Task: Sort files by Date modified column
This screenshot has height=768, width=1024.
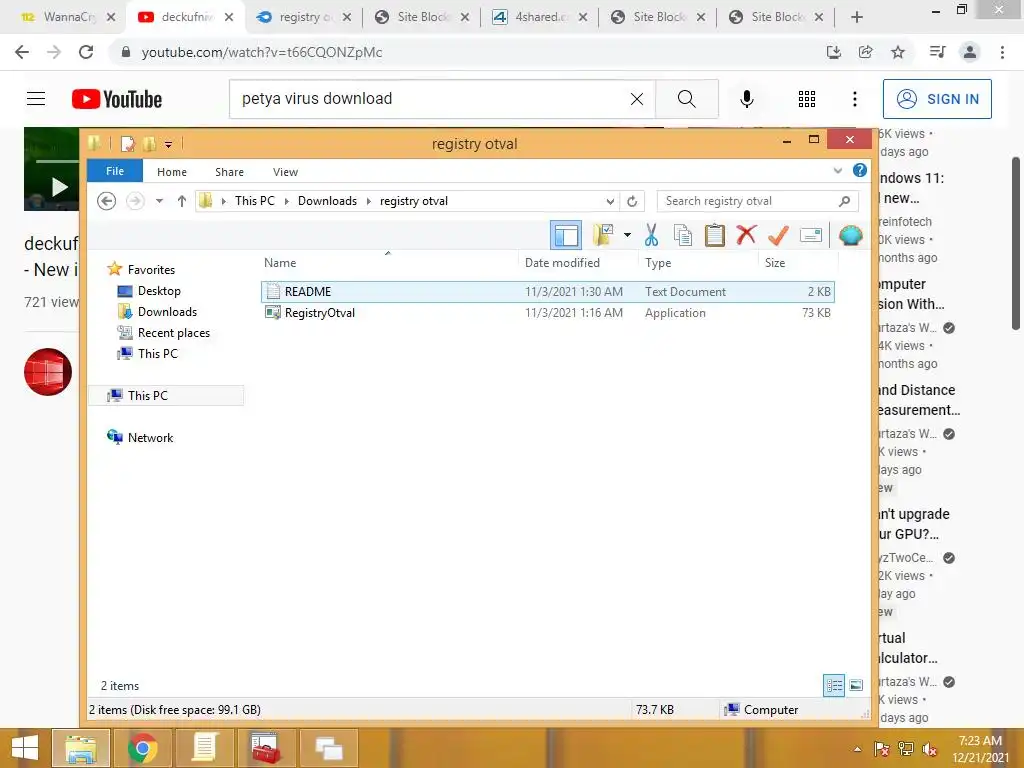Action: (562, 263)
